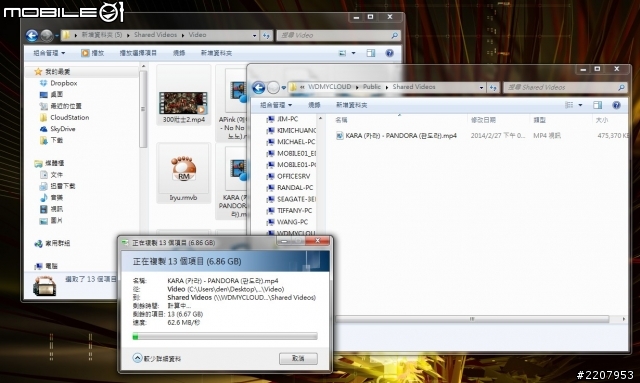Open 組合管理 menu in Shared Videos window
Image resolution: width=640 pixels, height=383 pixels.
pyautogui.click(x=276, y=105)
